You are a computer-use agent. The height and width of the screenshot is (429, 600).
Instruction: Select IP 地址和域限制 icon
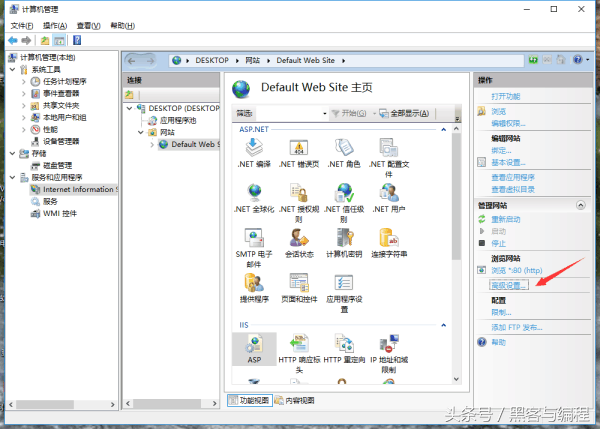click(x=388, y=345)
